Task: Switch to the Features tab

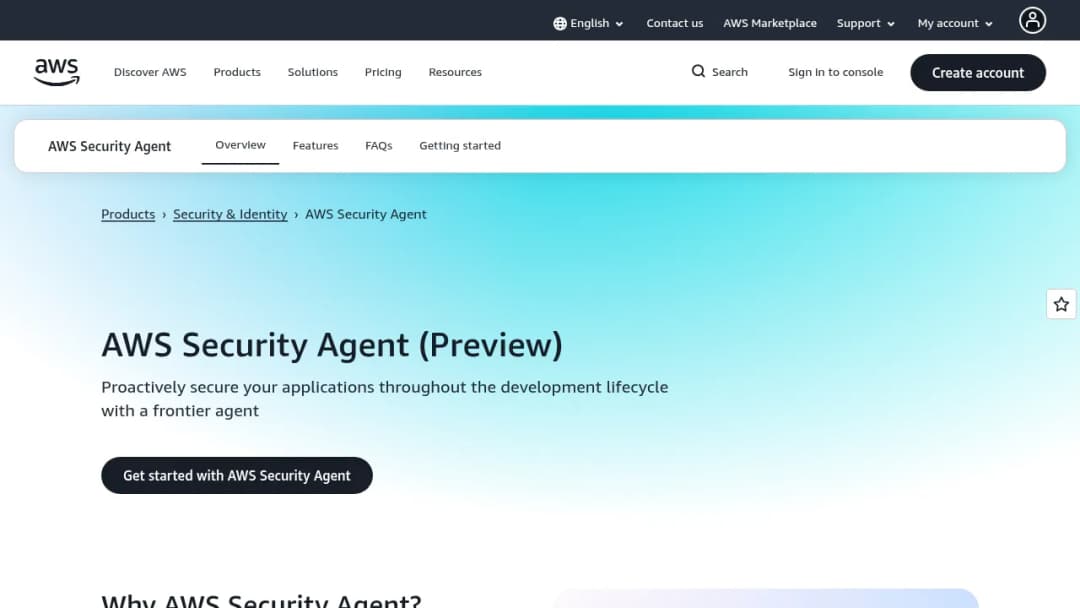Action: pos(315,146)
